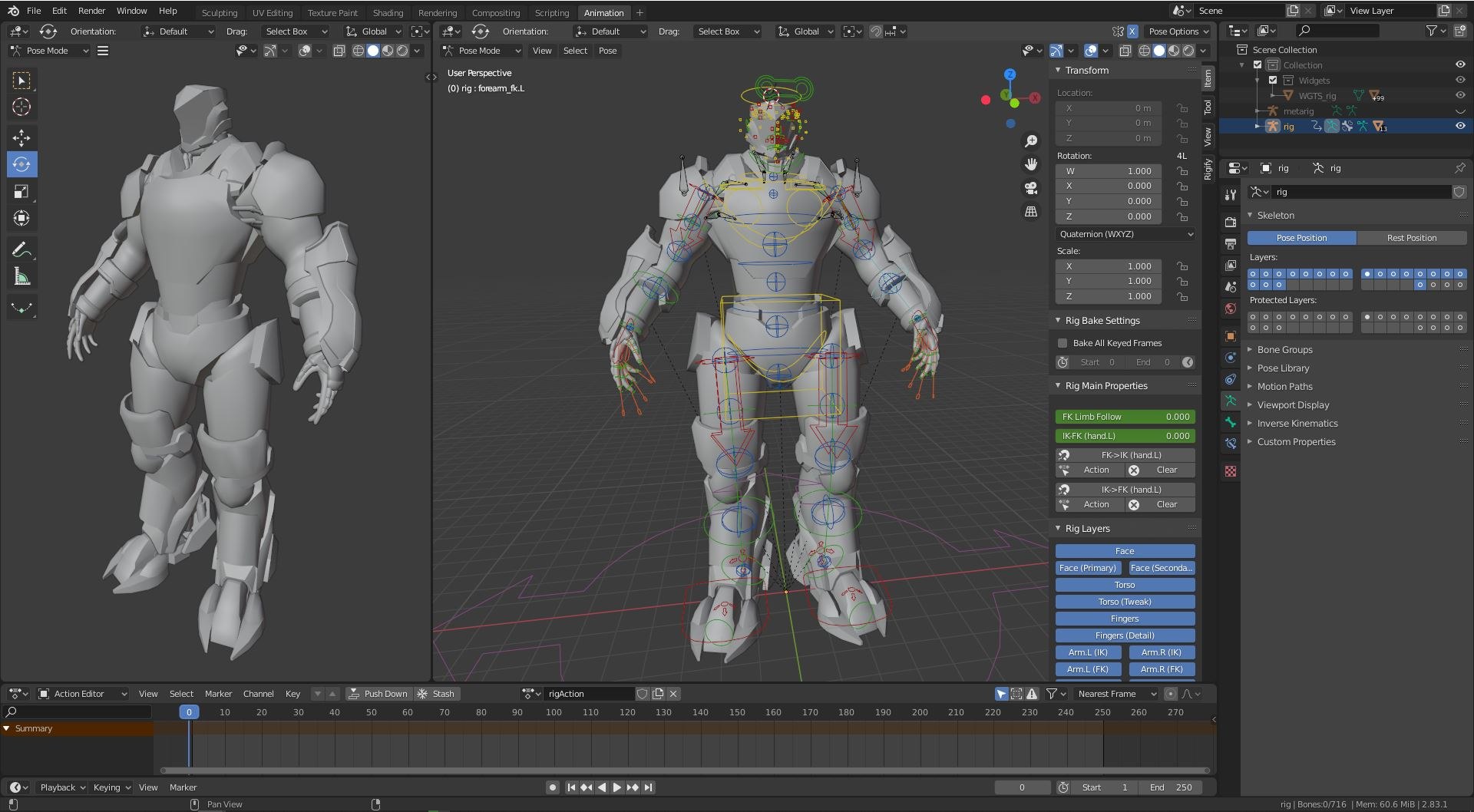Image resolution: width=1474 pixels, height=812 pixels.
Task: Adjust the FK Limb Follow slider
Action: [1125, 417]
